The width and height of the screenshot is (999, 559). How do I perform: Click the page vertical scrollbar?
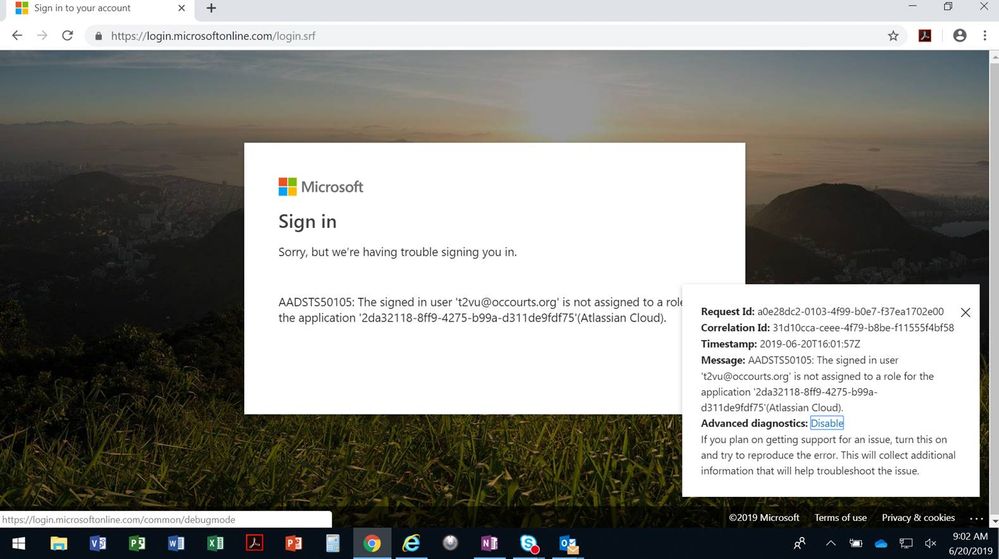[994, 288]
